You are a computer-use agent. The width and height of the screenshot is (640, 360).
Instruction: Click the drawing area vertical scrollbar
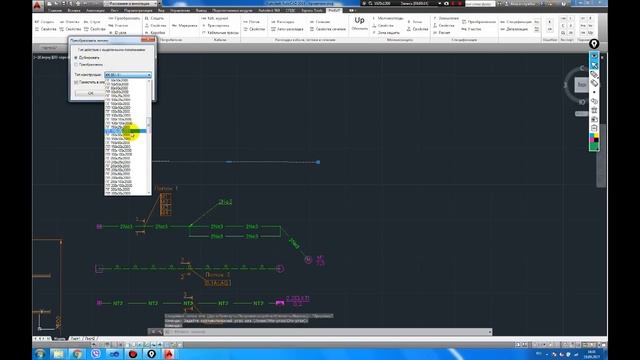pyautogui.click(x=601, y=155)
